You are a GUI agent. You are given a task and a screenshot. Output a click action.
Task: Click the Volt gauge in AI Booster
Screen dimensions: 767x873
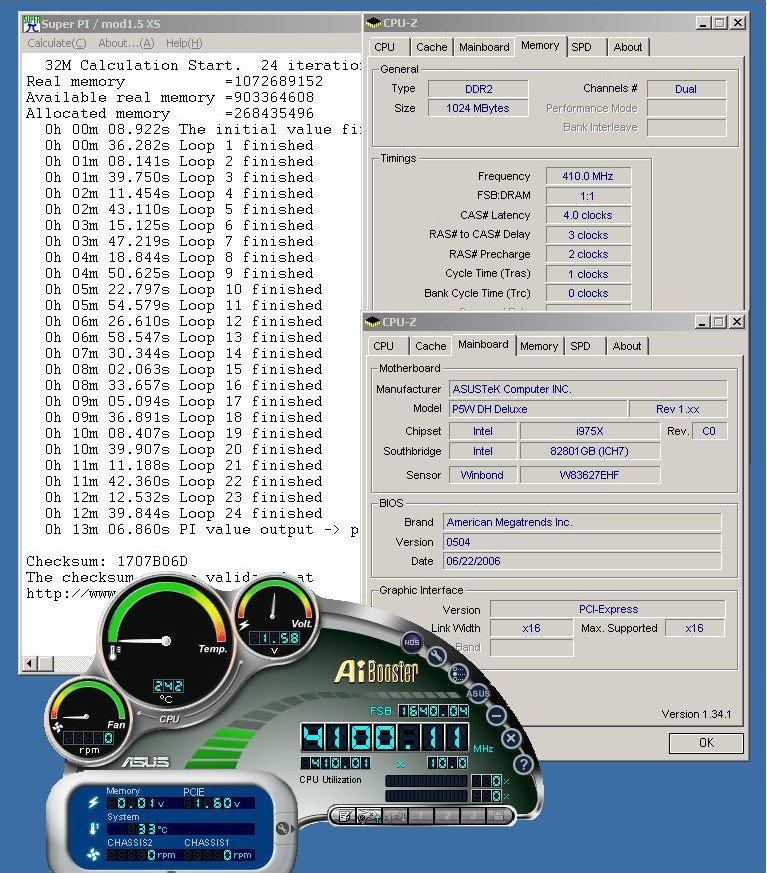pos(274,619)
